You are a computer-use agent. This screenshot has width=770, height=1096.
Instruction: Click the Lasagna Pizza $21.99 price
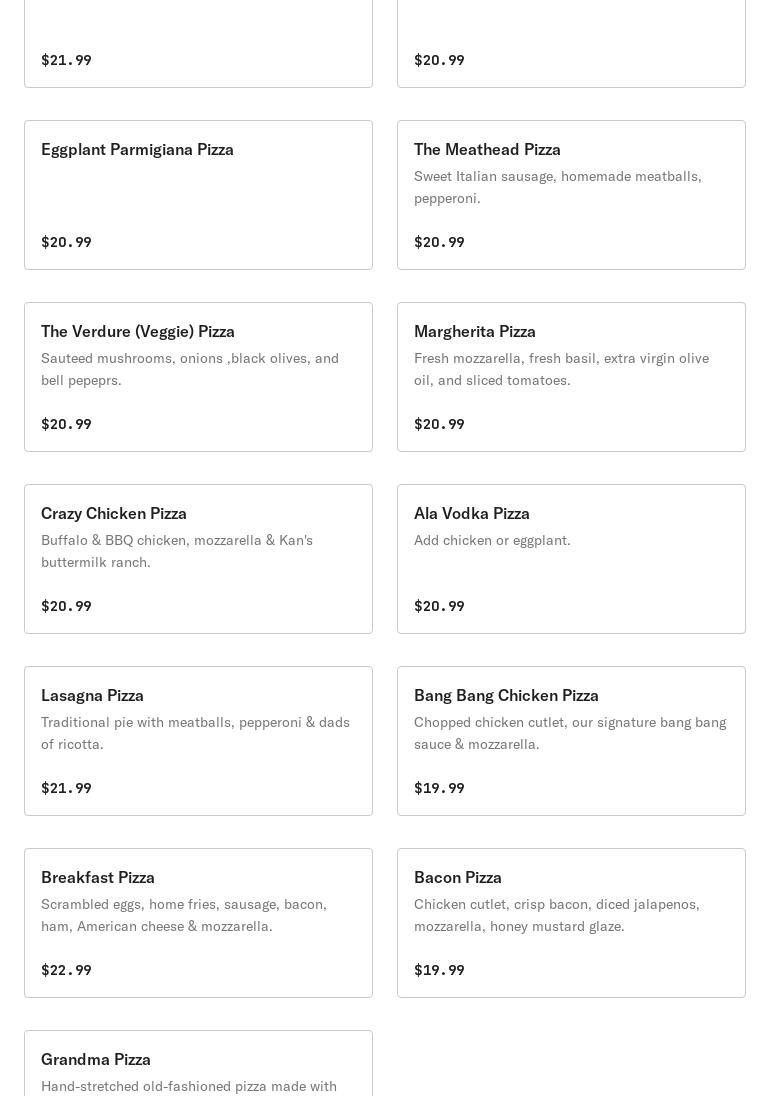(66, 788)
